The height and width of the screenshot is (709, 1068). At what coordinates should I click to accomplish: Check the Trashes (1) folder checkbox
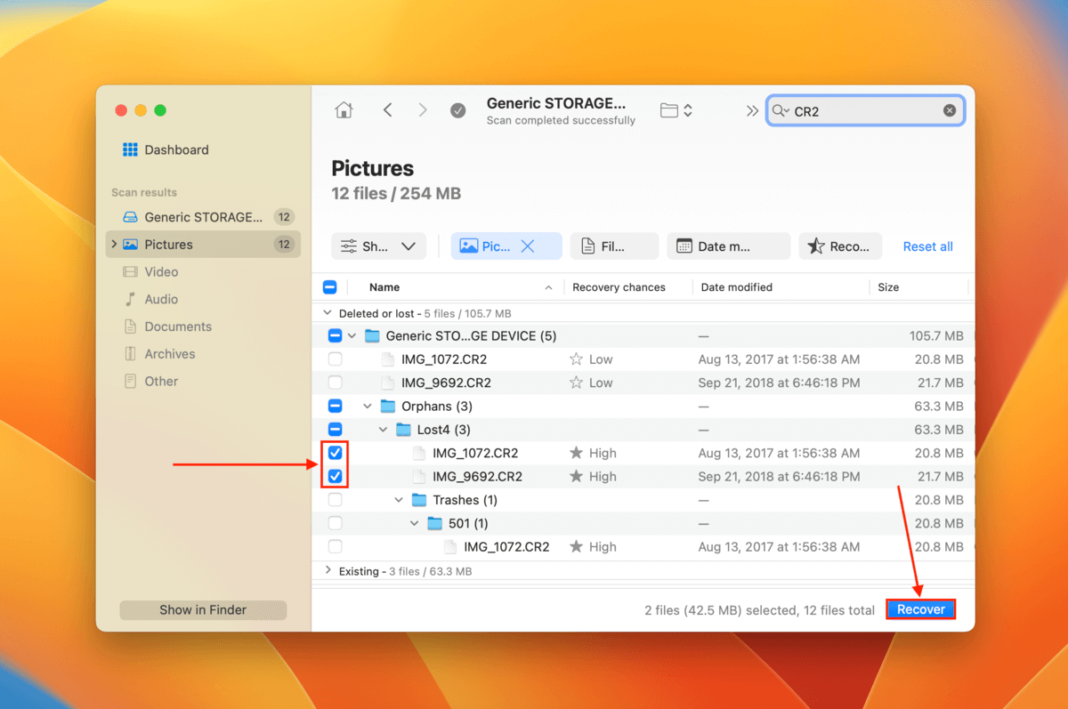click(335, 500)
